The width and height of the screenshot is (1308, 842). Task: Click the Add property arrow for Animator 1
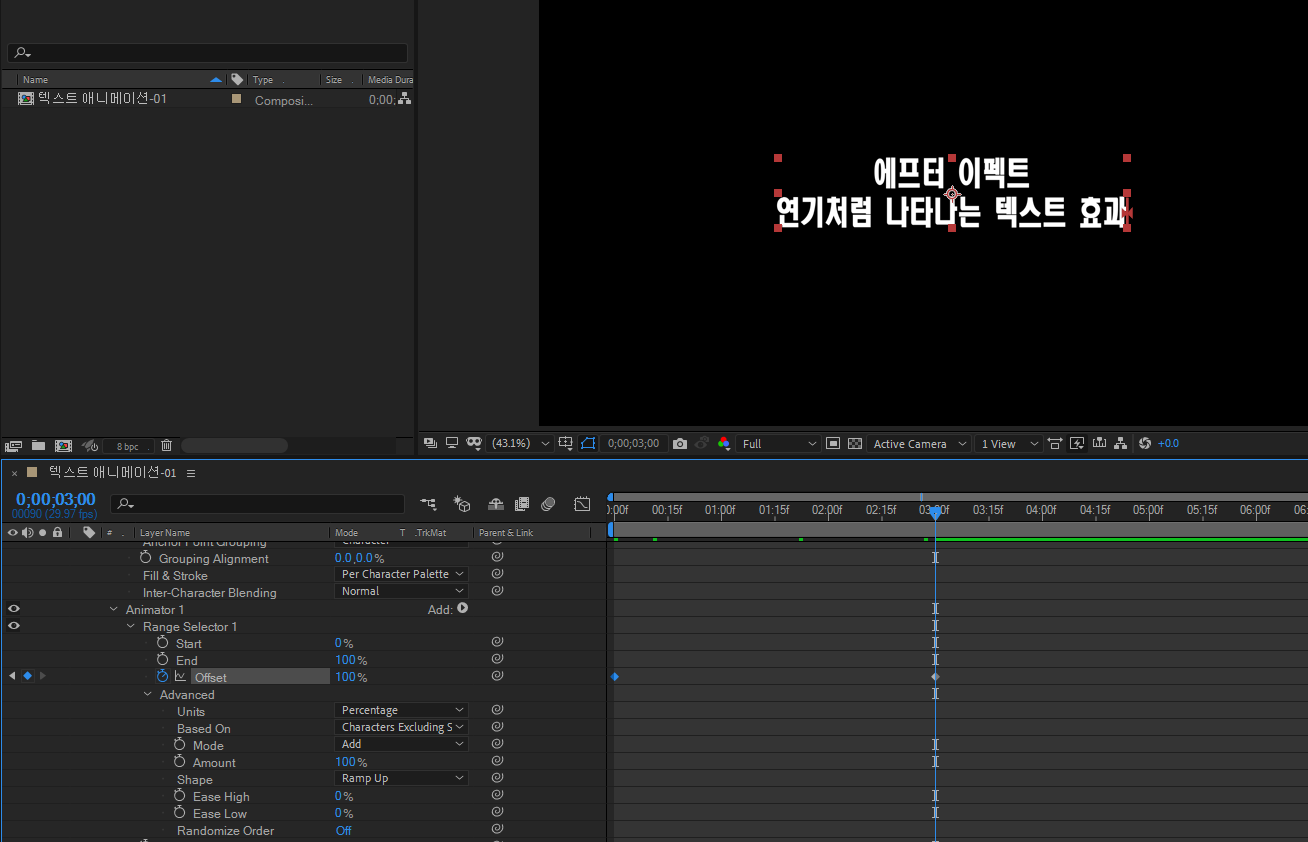click(x=463, y=608)
